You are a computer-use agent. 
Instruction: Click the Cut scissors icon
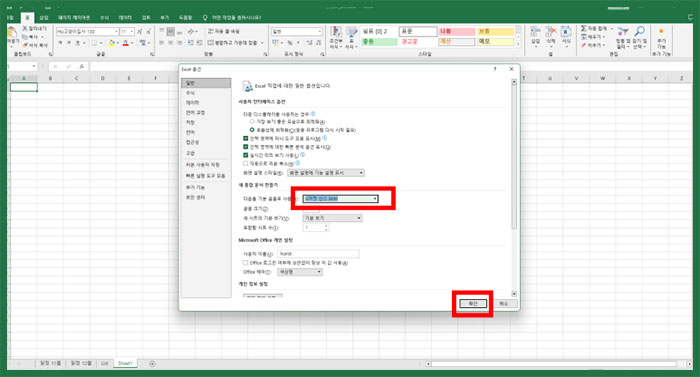tap(25, 29)
